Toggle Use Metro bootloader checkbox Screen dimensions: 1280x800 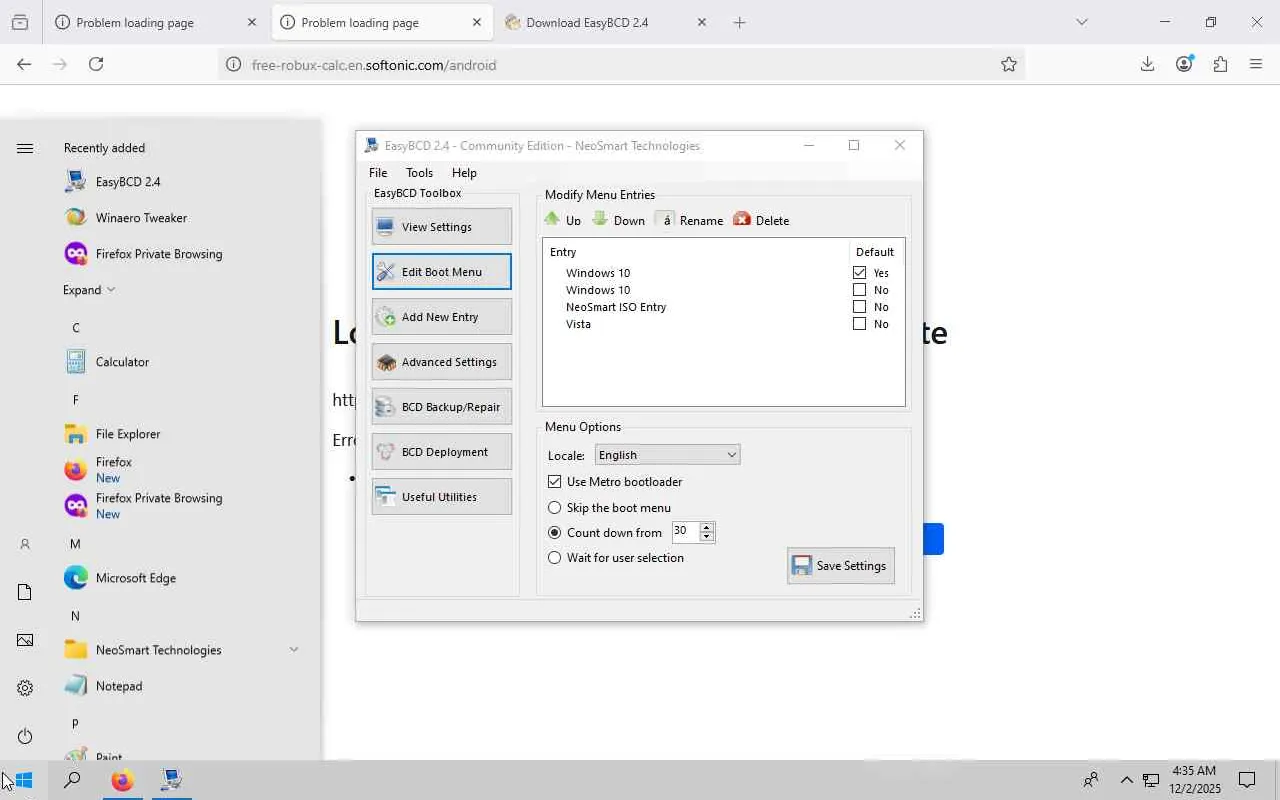pos(555,482)
